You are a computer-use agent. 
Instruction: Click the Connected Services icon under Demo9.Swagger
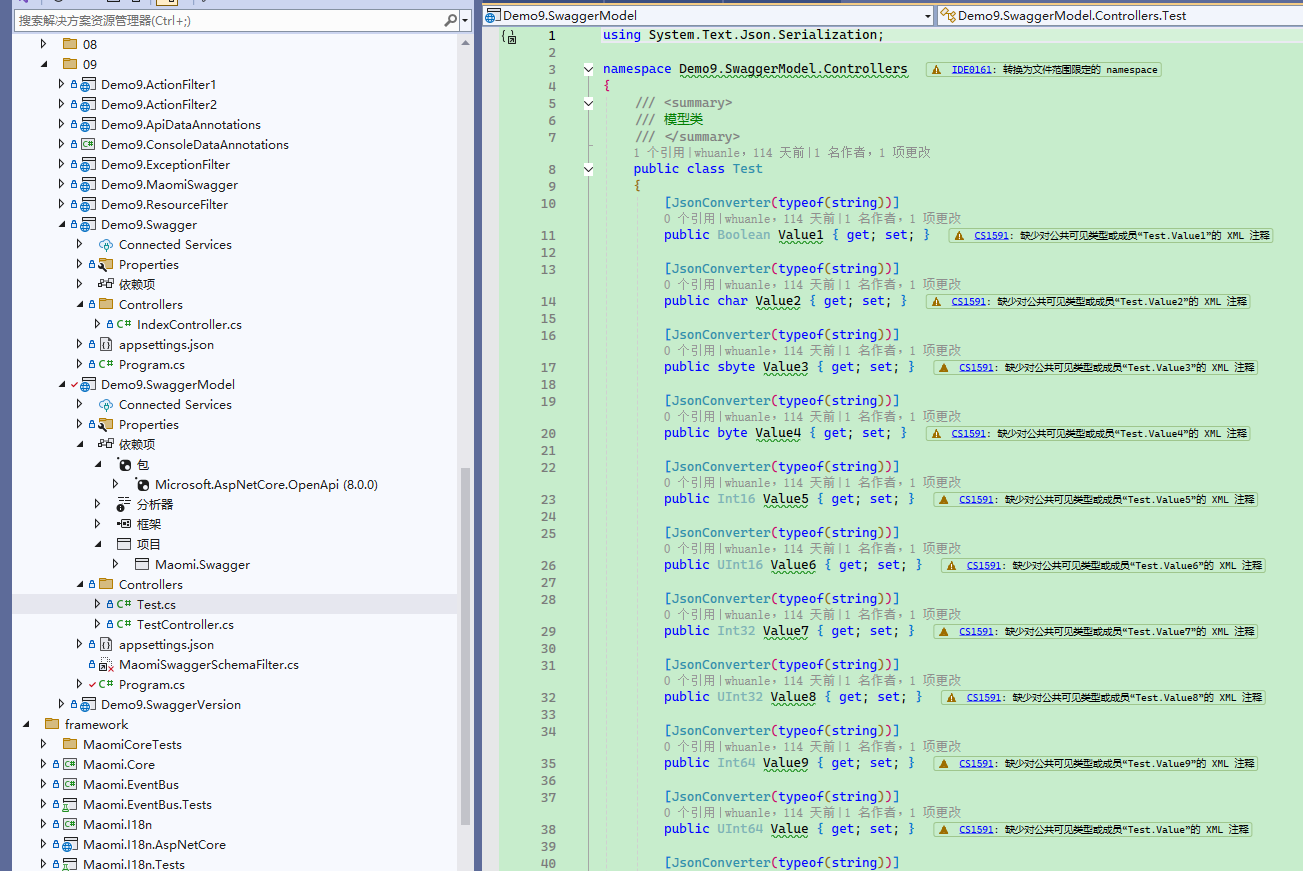click(x=106, y=245)
